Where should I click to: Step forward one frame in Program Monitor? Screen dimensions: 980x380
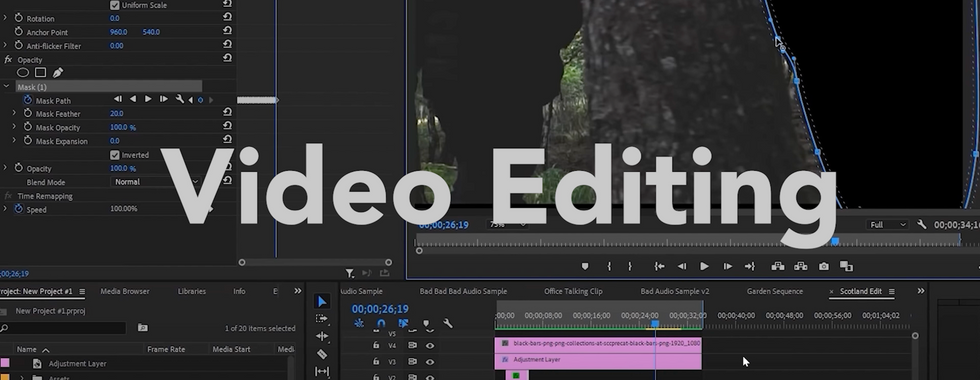[728, 266]
